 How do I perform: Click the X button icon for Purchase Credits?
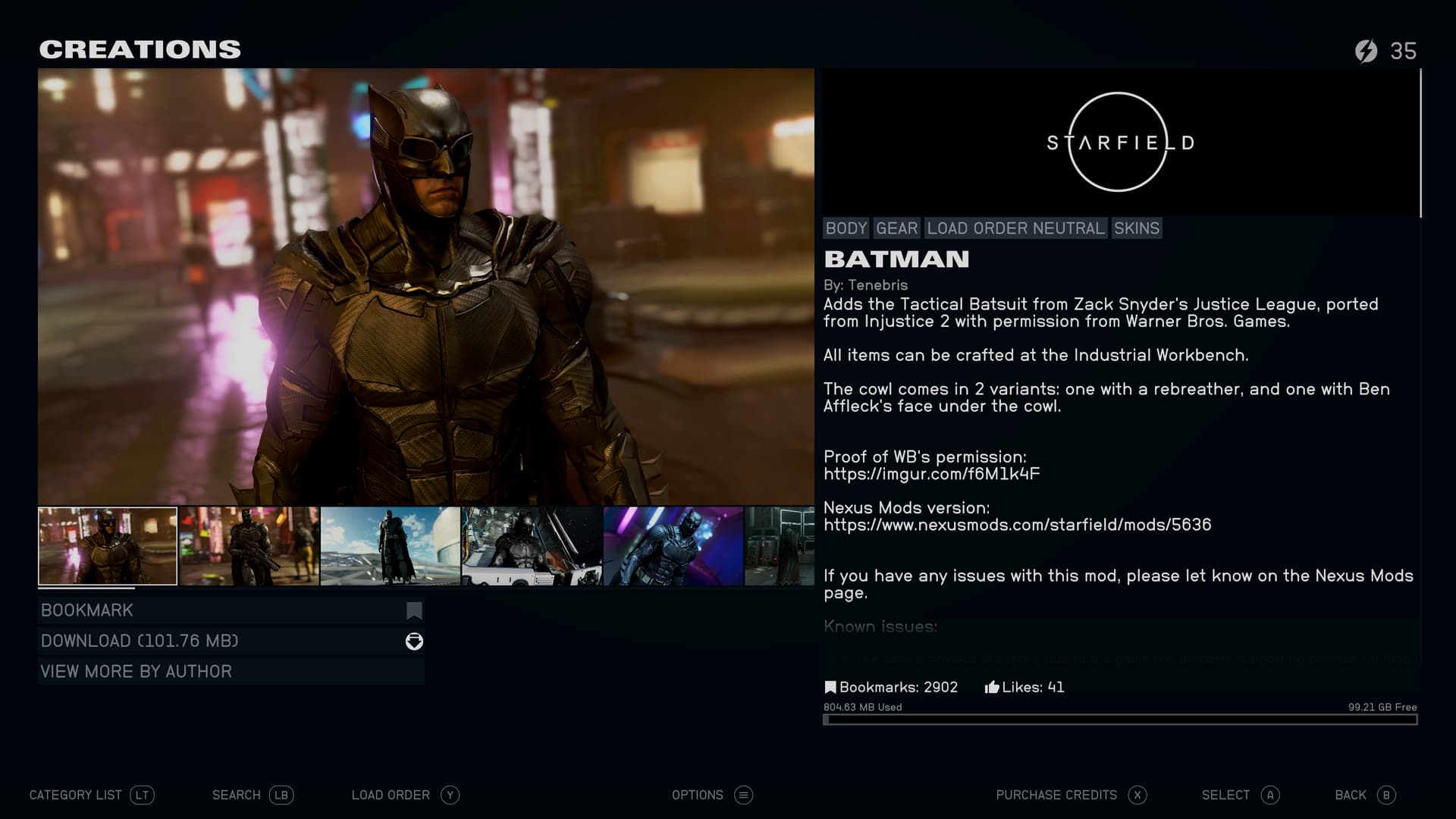tap(1137, 795)
